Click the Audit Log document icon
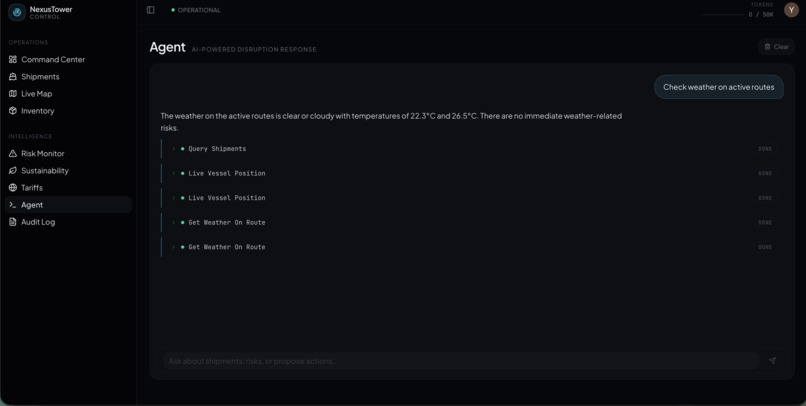This screenshot has width=806, height=406. (x=13, y=222)
